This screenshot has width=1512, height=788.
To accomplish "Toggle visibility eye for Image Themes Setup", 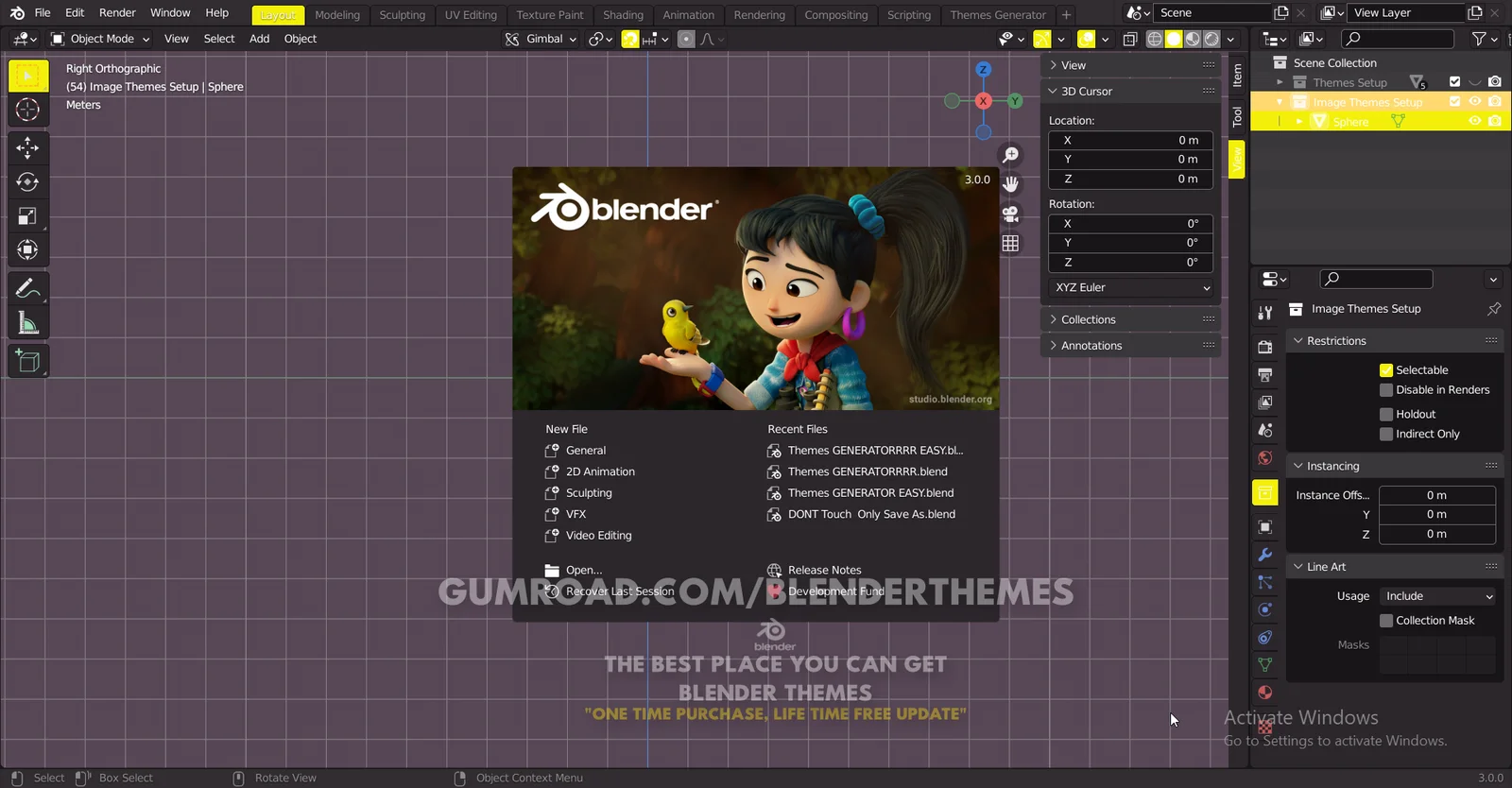I will [x=1474, y=101].
